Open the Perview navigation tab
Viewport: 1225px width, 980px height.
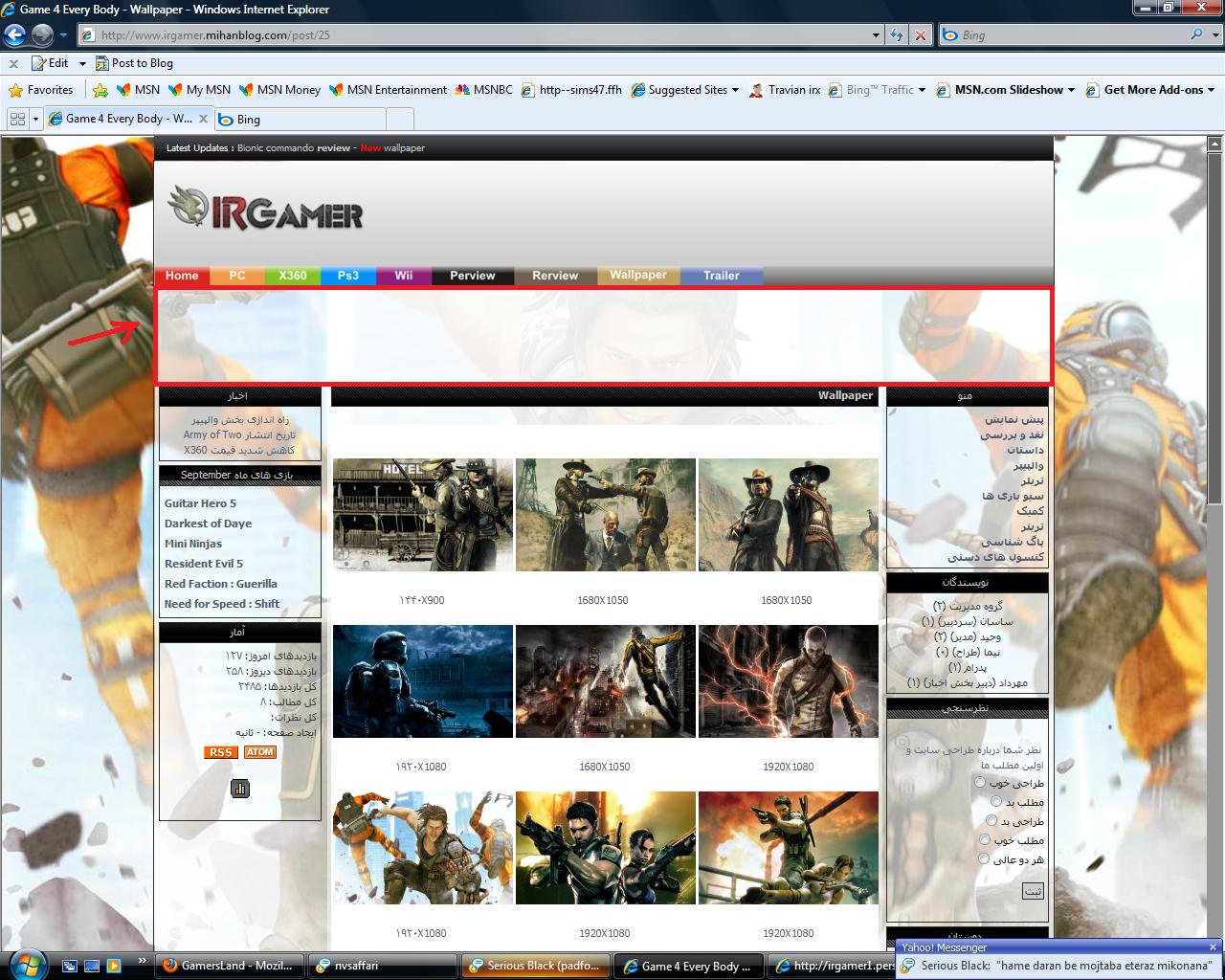(x=473, y=276)
